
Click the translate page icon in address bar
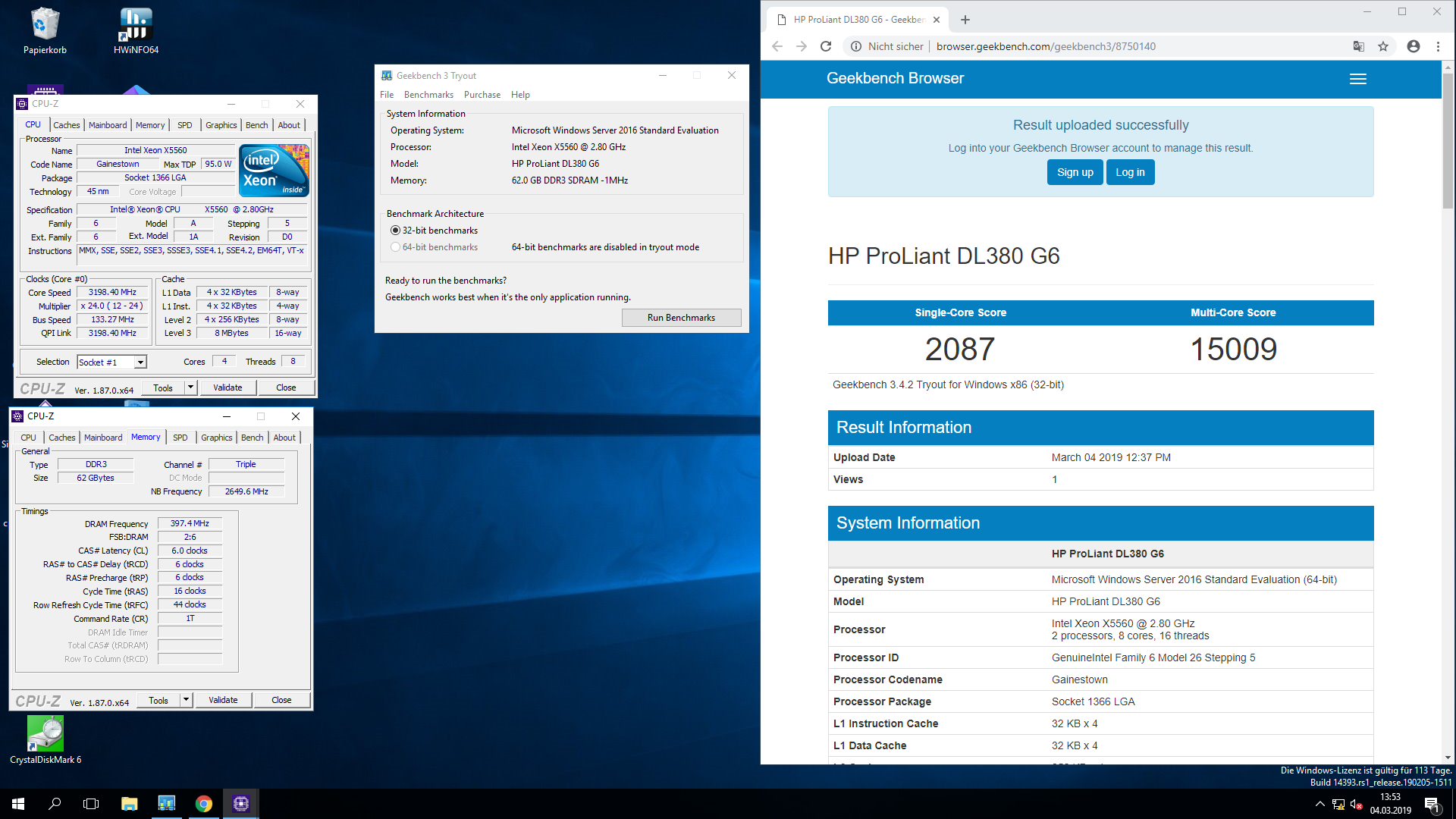[1358, 46]
